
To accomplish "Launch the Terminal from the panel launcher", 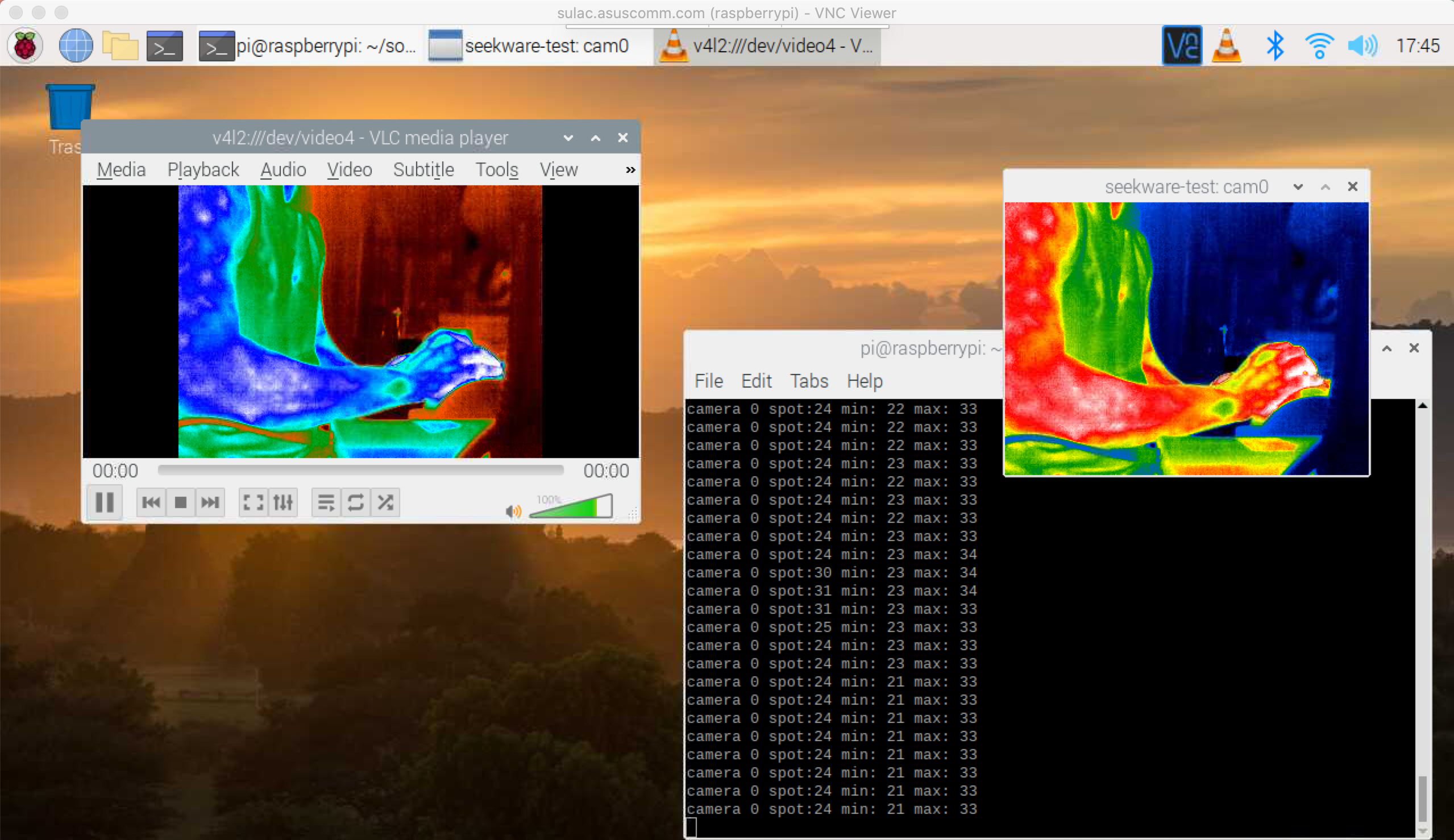I will coord(165,45).
